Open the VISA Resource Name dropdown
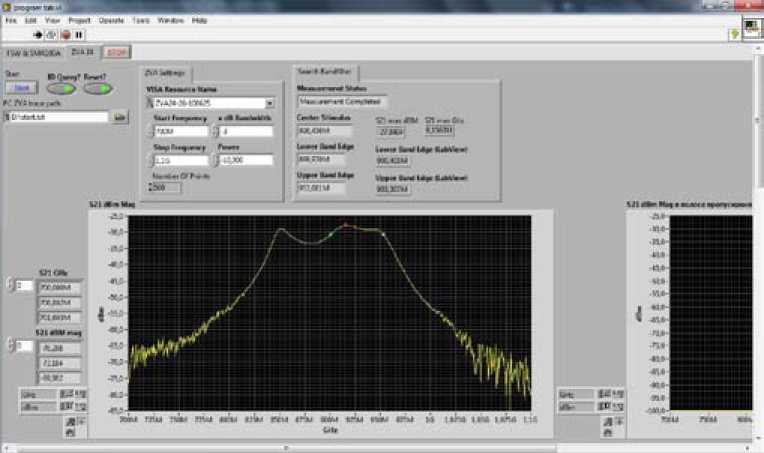The height and width of the screenshot is (453, 764). coord(270,102)
